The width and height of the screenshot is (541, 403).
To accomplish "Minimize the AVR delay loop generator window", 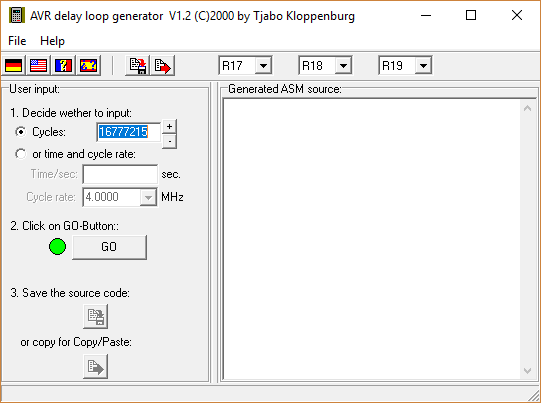I will pyautogui.click(x=426, y=16).
